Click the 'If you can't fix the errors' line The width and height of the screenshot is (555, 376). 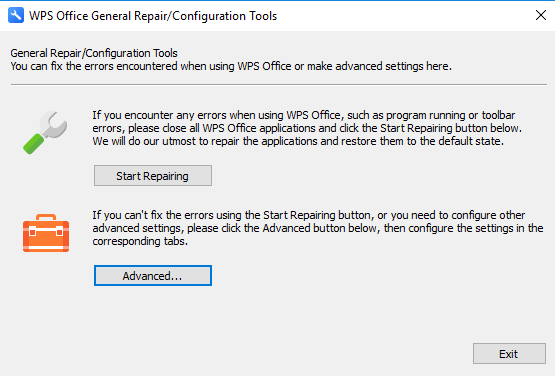point(308,215)
